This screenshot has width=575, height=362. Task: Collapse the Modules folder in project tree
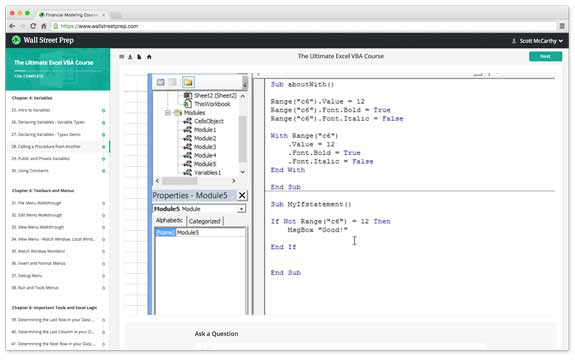(168, 113)
